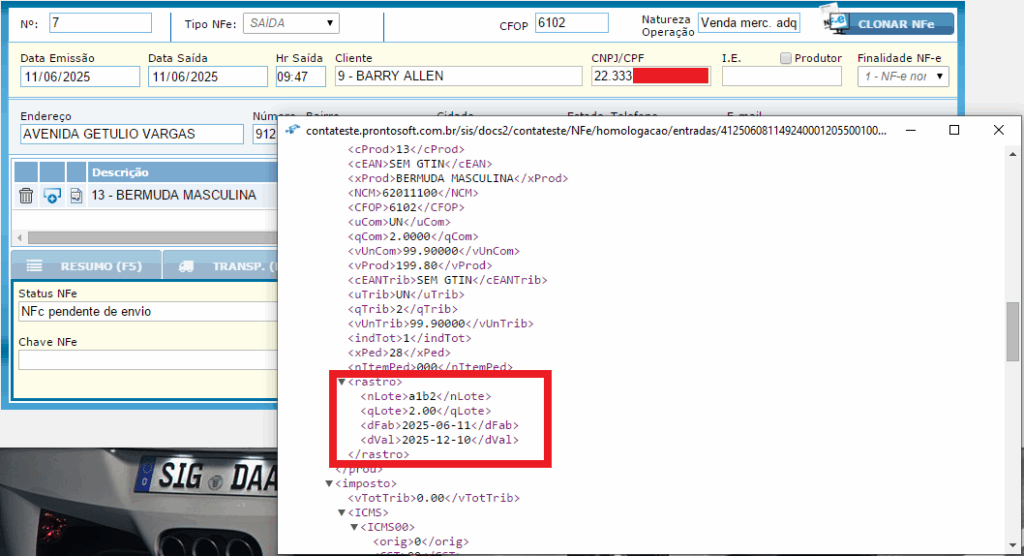Click the list icon on RESUMO tab
Viewport: 1024px width, 556px height.
click(34, 267)
